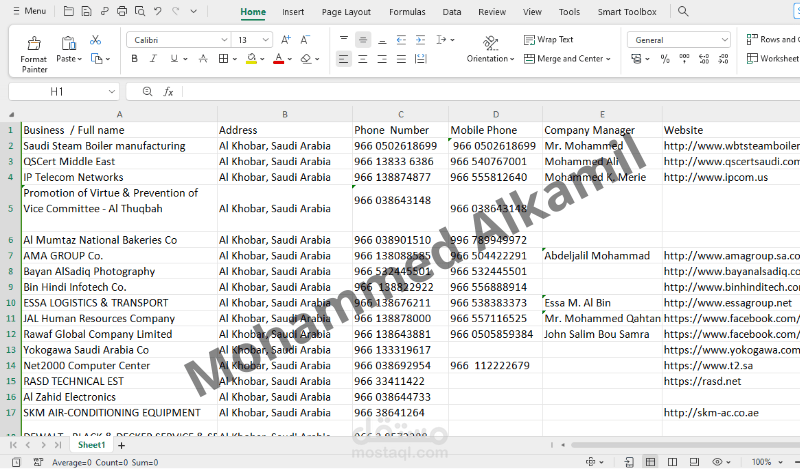This screenshot has width=800, height=470.
Task: Expand the quick access toolbar customize arrow
Action: pyautogui.click(x=193, y=11)
